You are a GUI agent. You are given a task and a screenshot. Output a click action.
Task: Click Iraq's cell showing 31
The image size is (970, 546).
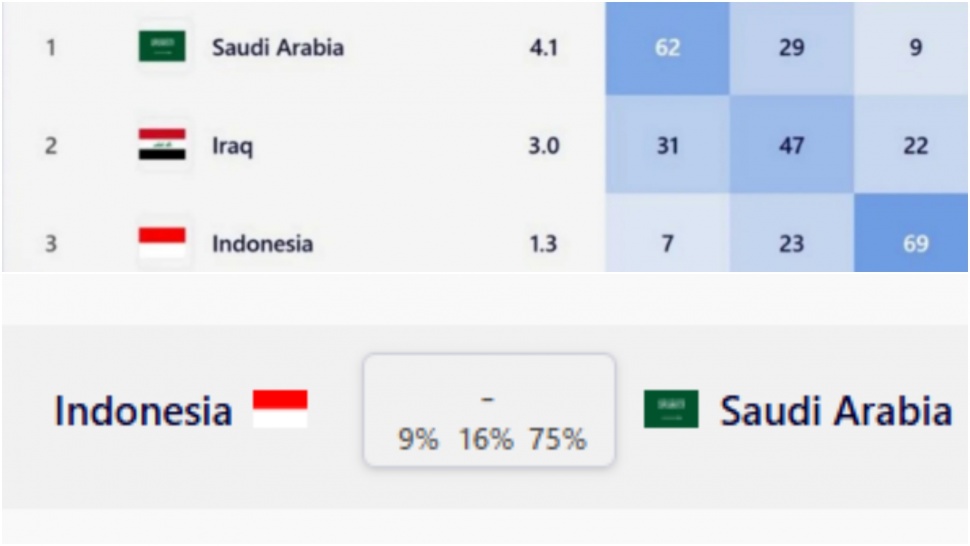pyautogui.click(x=667, y=146)
